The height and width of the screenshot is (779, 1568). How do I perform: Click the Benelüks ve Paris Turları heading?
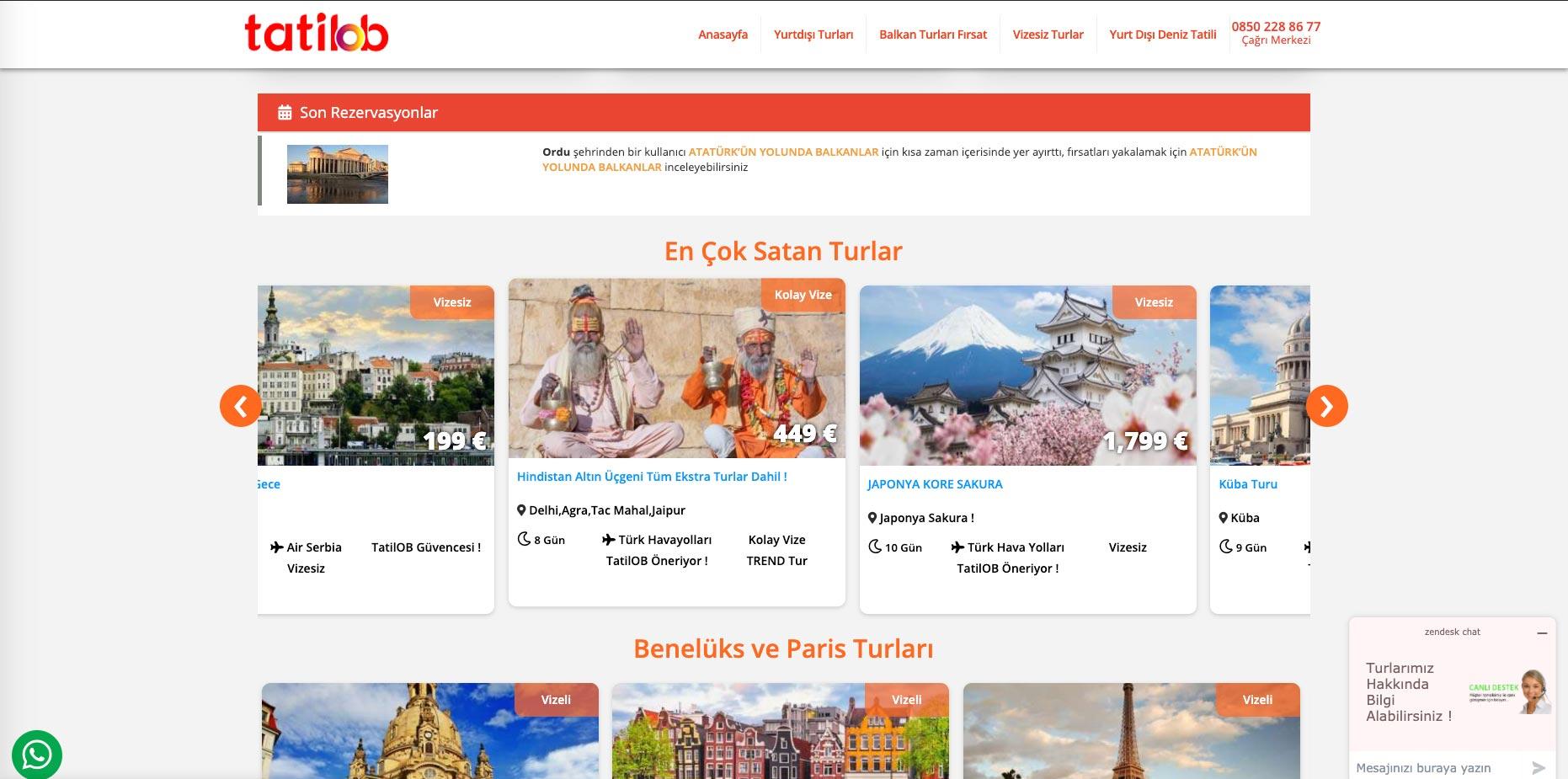point(783,648)
